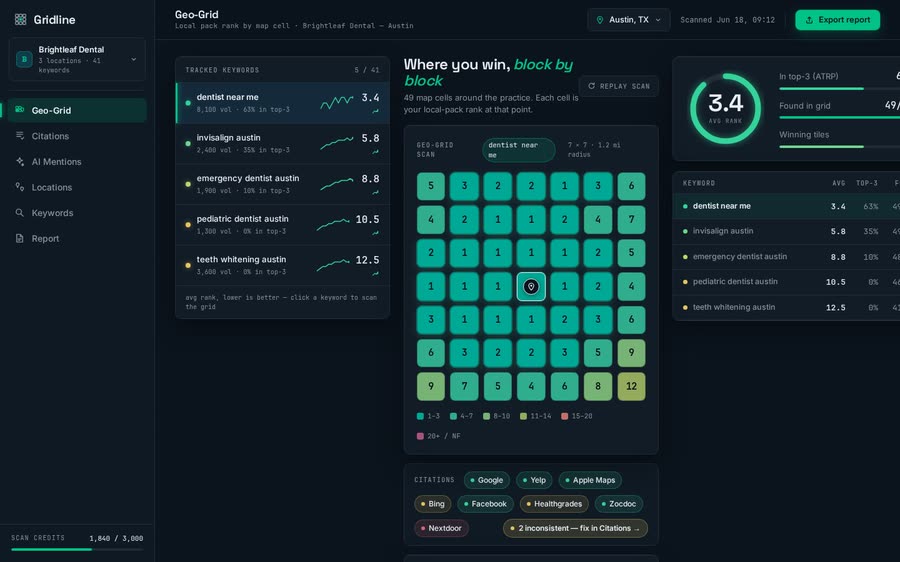Click the rank 12 grid cell

631,386
